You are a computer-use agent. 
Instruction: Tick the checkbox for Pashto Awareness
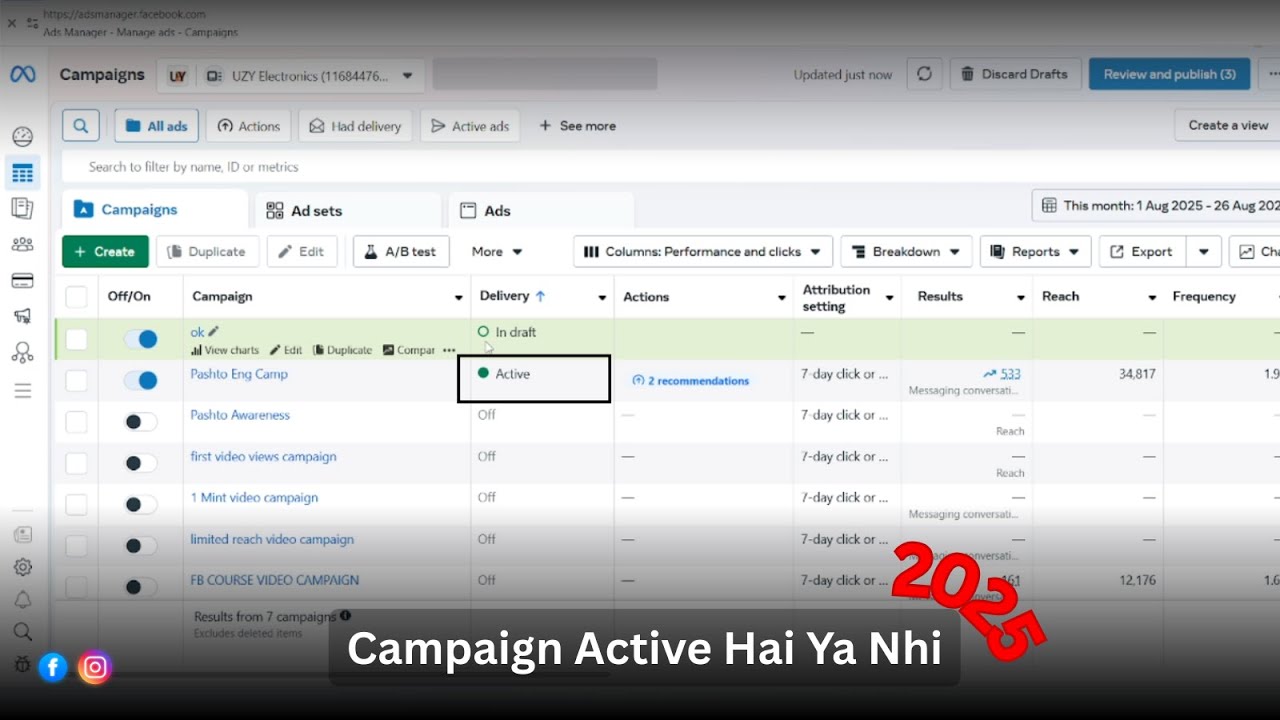click(76, 422)
